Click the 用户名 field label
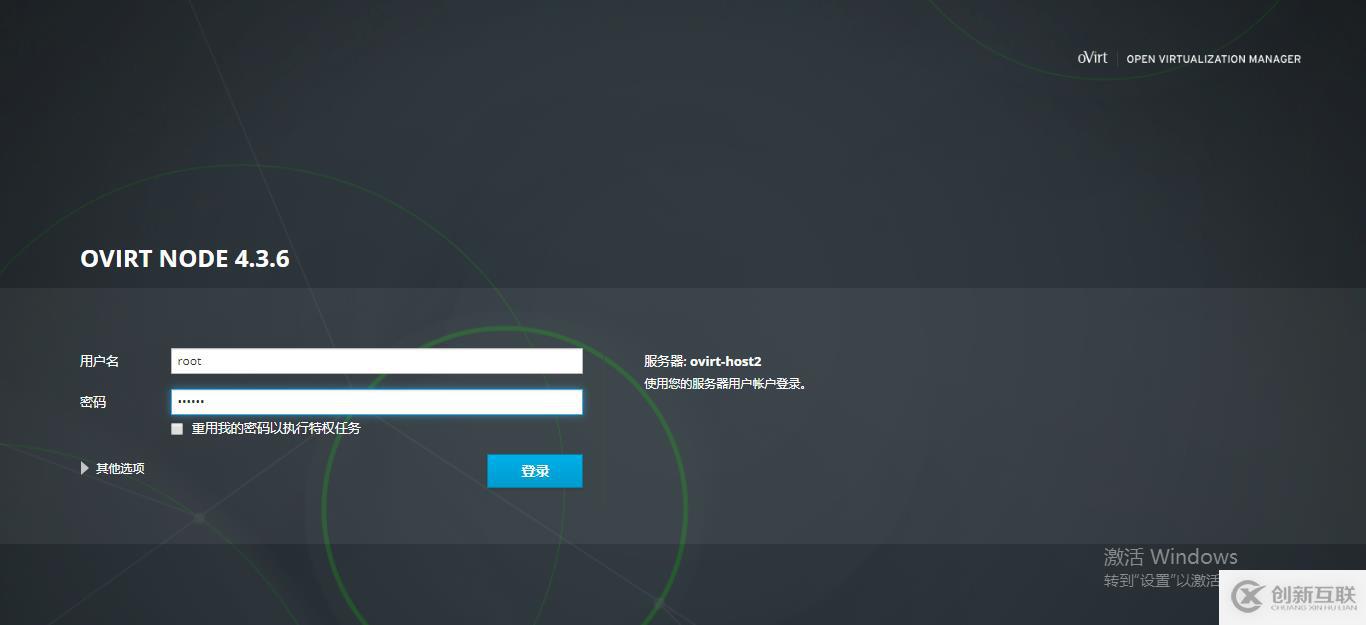 [100, 361]
